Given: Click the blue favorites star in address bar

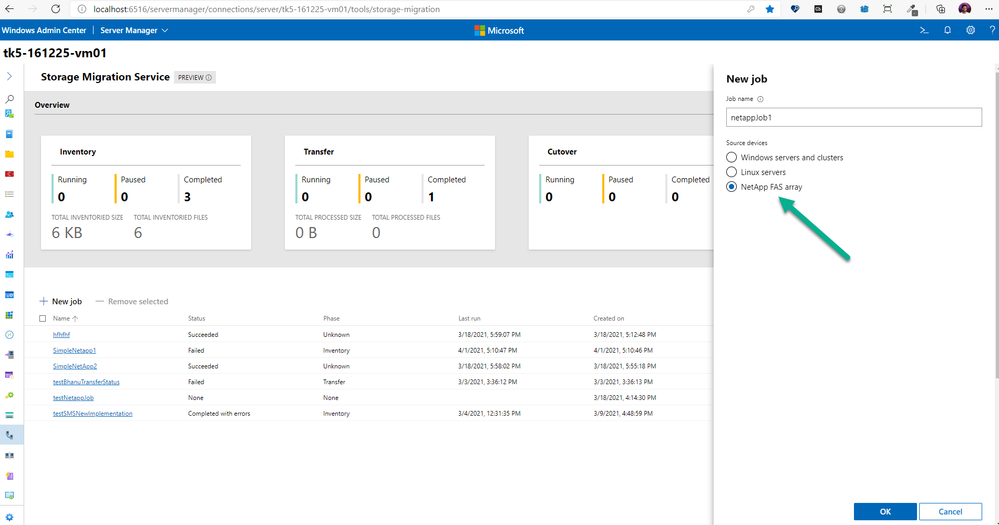Looking at the screenshot, I should [770, 9].
